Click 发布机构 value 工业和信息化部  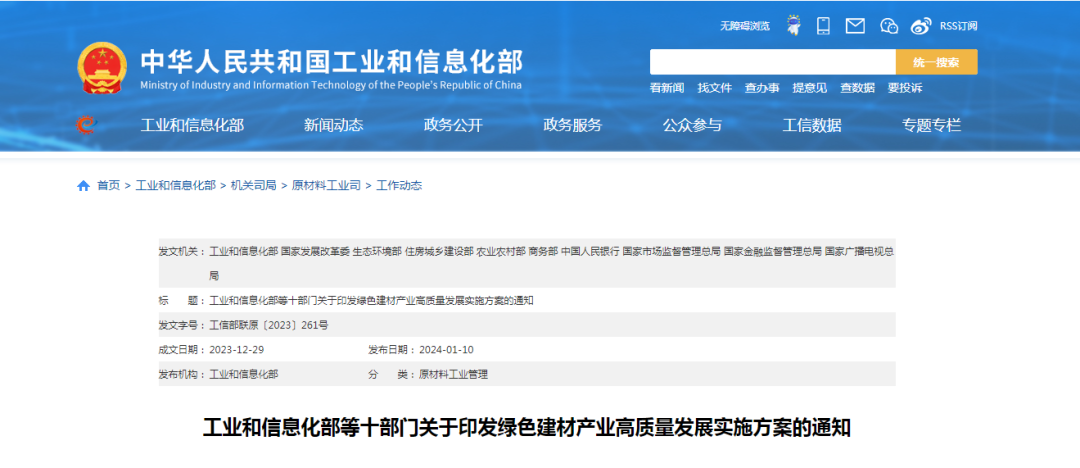click(244, 374)
